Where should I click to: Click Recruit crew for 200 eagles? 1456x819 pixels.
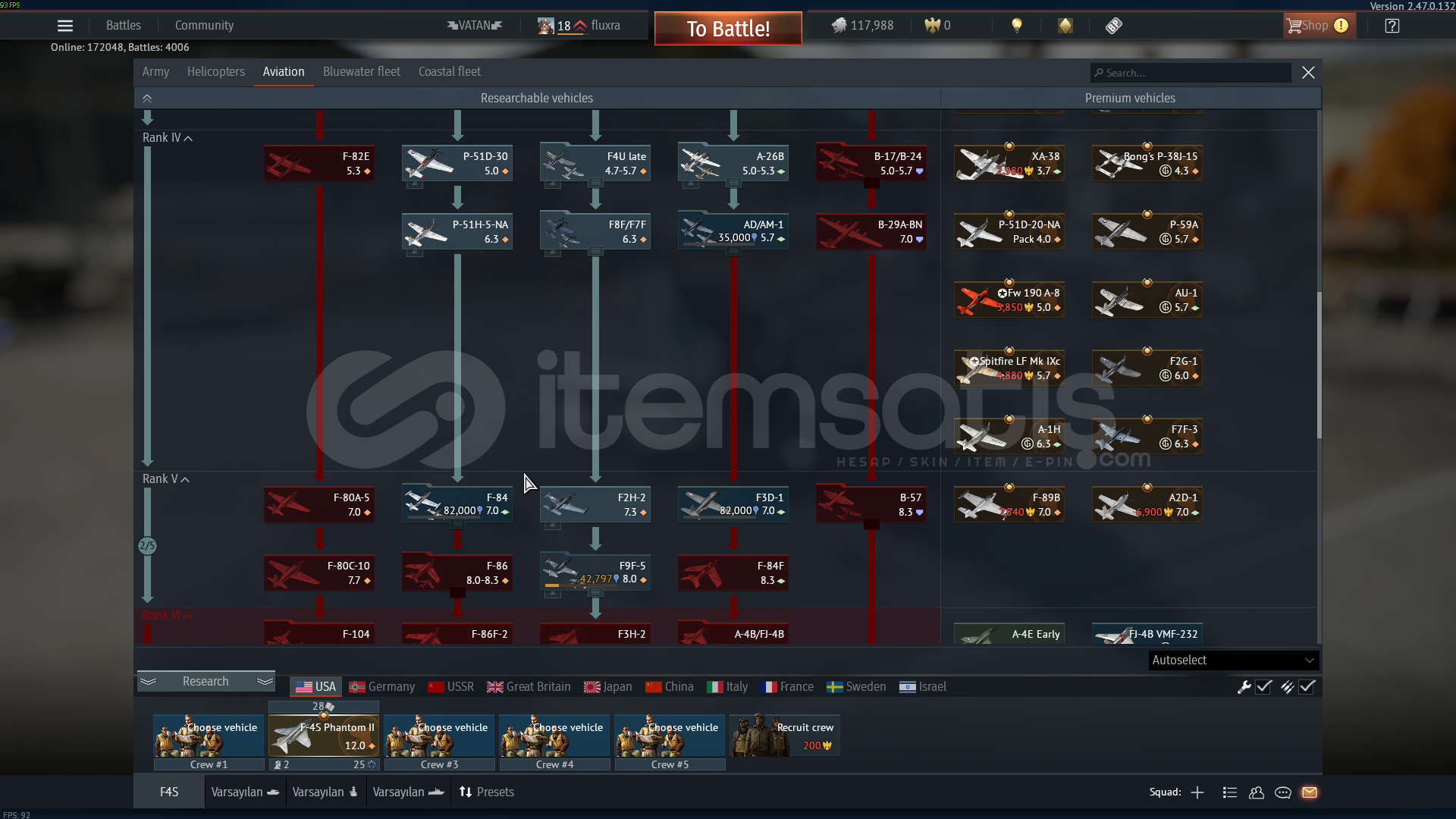click(785, 736)
